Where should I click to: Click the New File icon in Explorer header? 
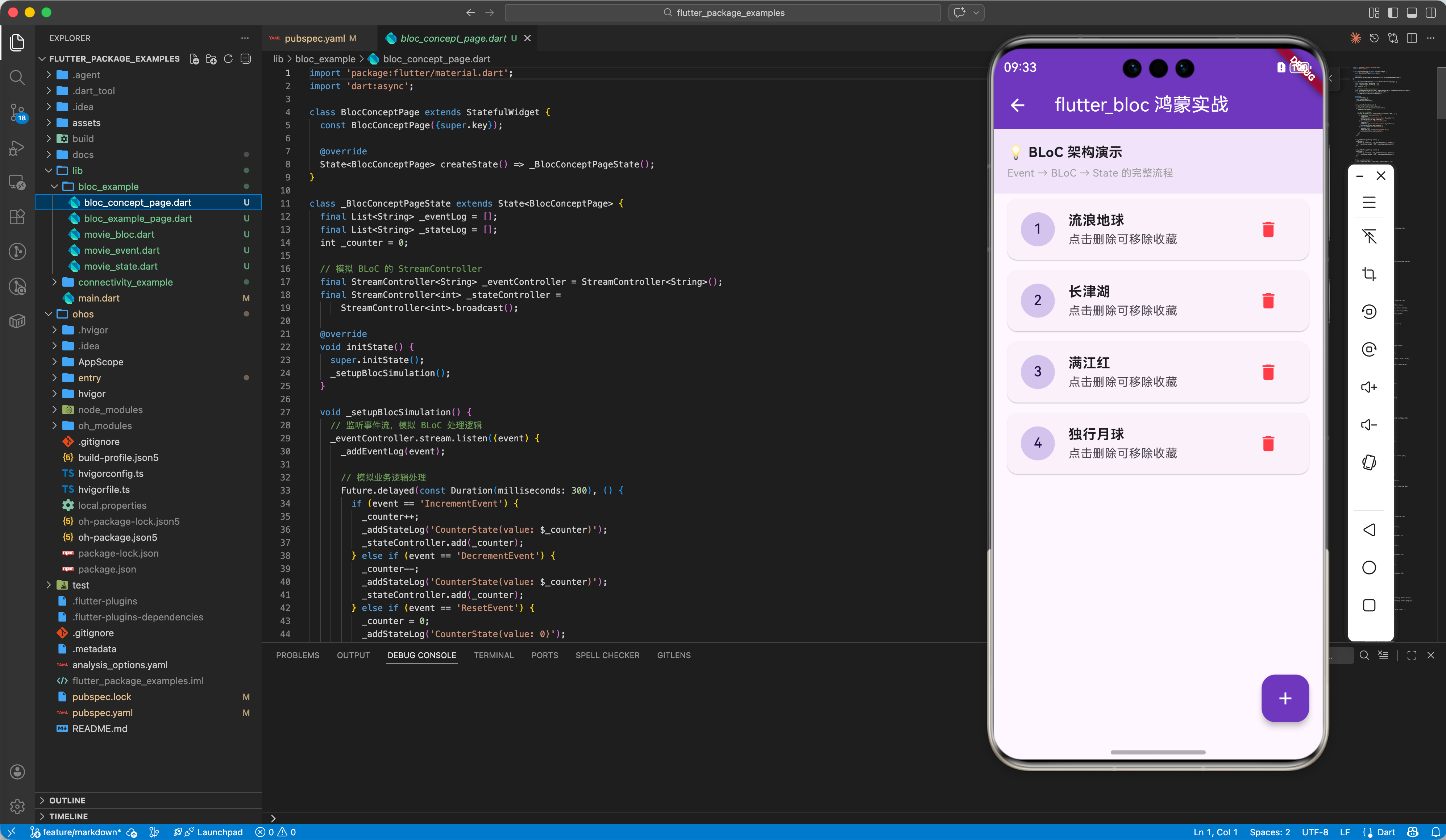pyautogui.click(x=195, y=59)
